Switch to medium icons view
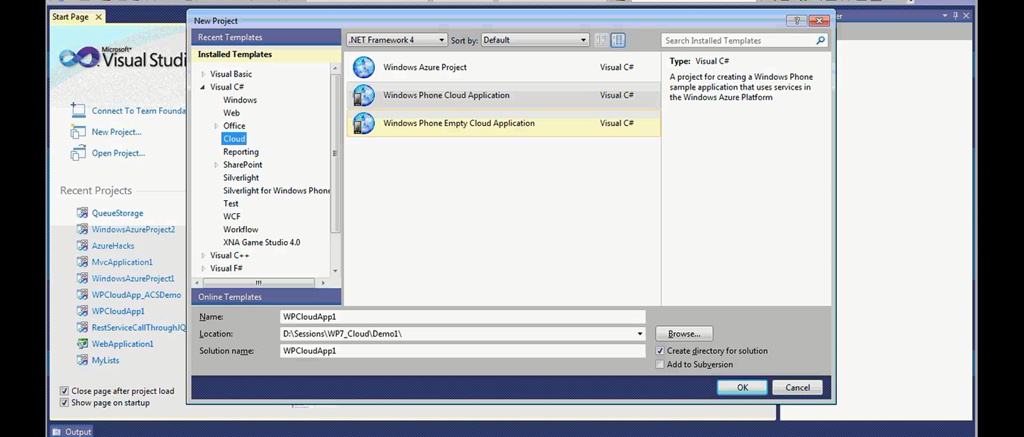 click(618, 40)
